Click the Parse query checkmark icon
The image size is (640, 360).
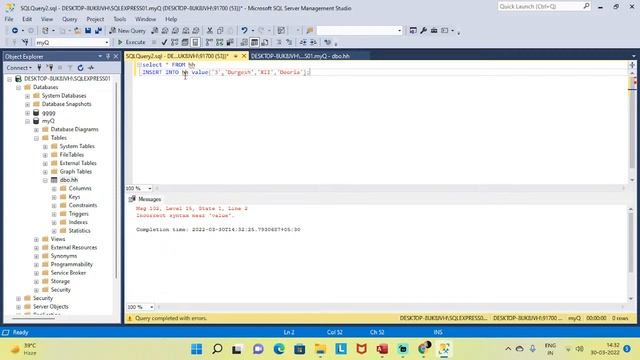coord(164,42)
